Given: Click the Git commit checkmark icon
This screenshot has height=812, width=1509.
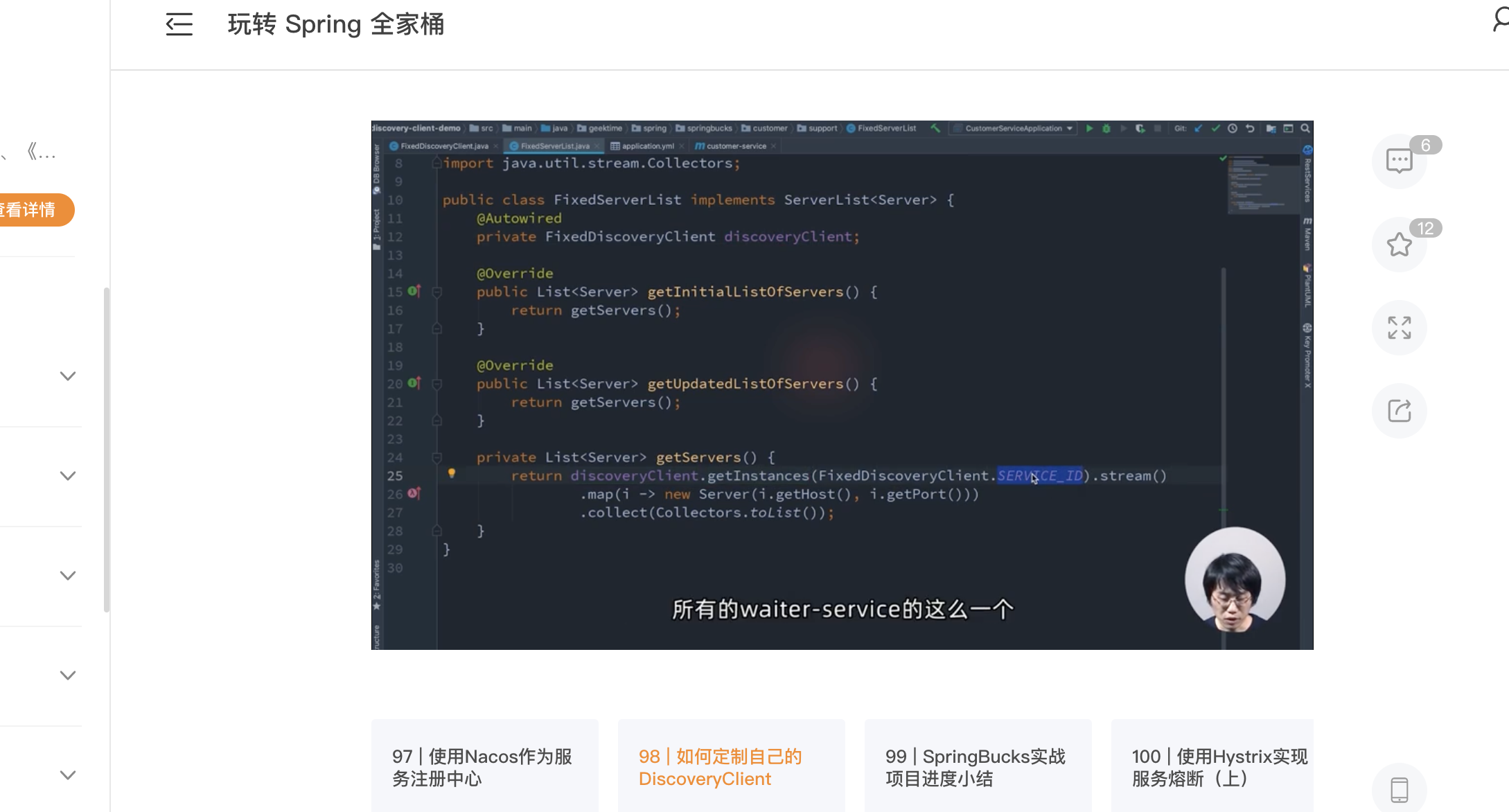Looking at the screenshot, I should pos(1215,128).
